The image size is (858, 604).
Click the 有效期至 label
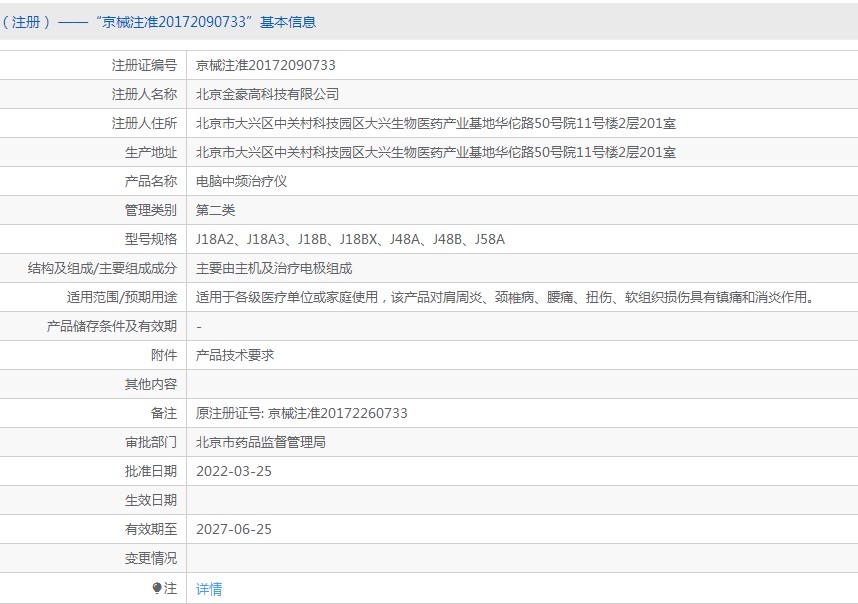click(x=151, y=529)
